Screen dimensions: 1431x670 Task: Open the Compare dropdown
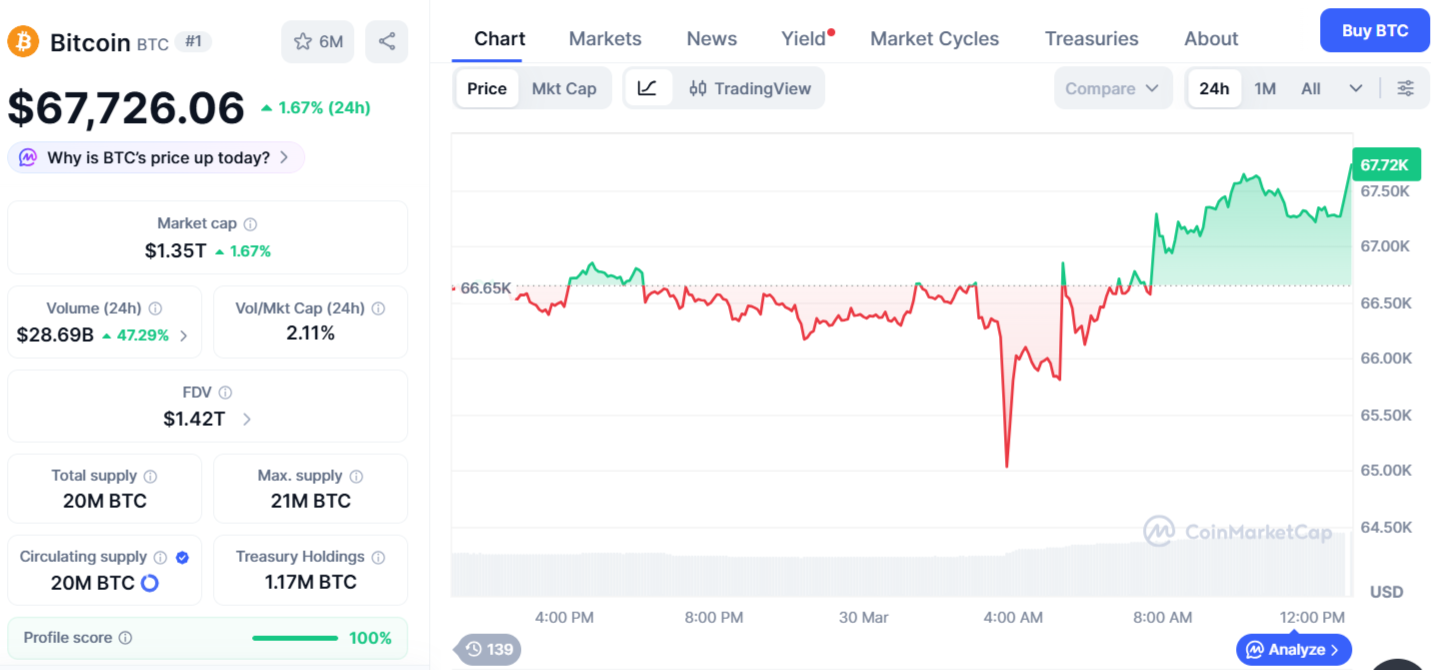pyautogui.click(x=1112, y=88)
